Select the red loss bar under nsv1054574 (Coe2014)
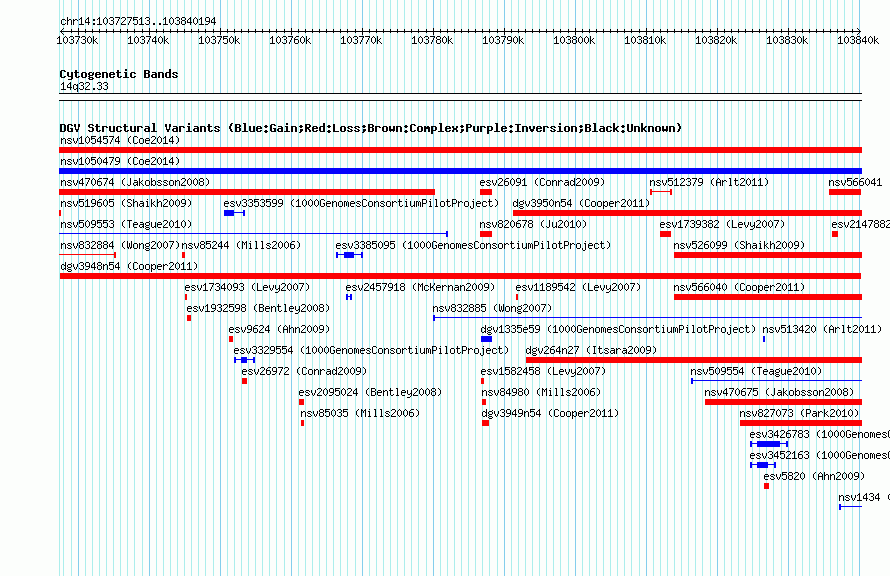 (x=460, y=150)
